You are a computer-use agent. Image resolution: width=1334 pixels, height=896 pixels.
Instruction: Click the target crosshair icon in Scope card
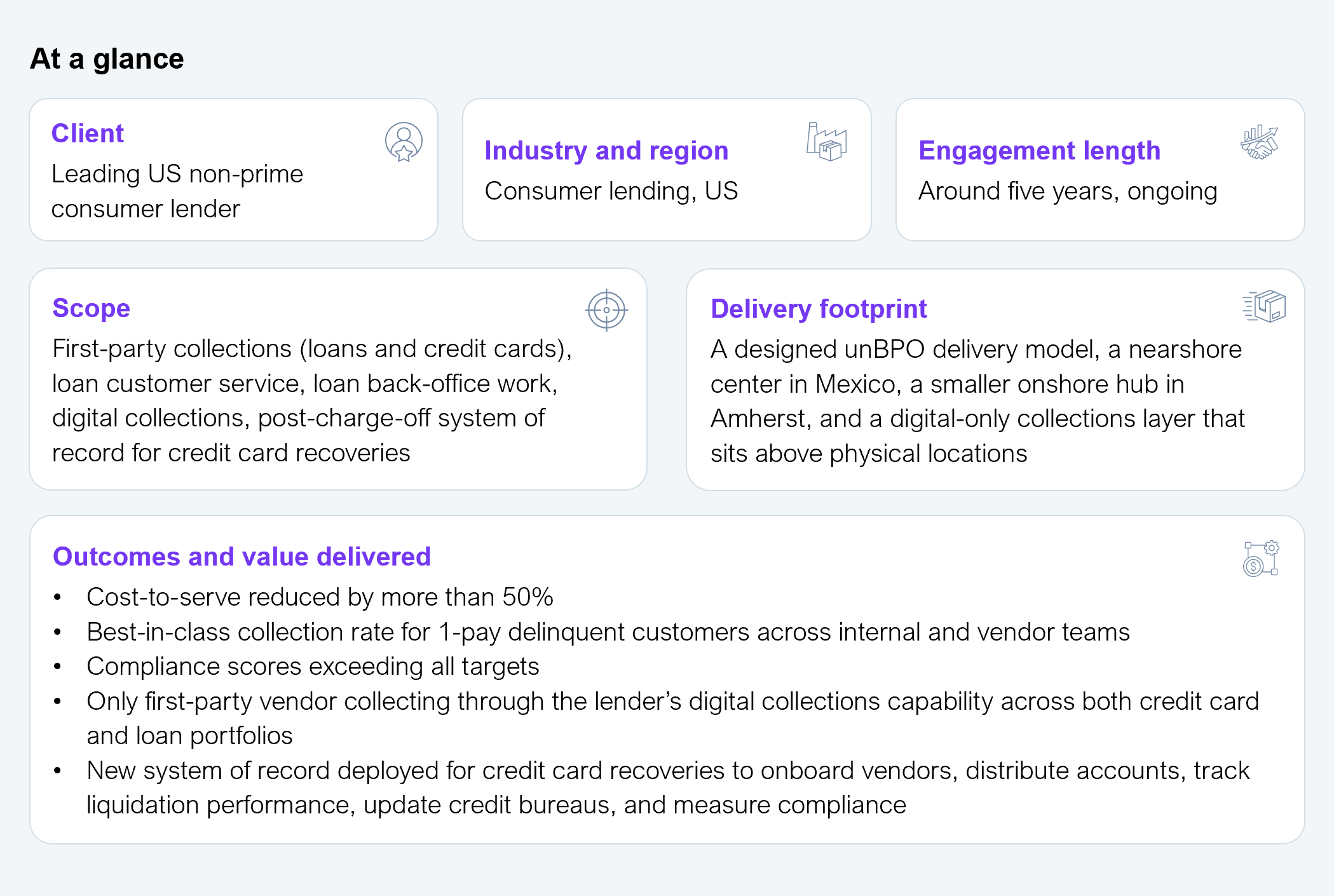pyautogui.click(x=606, y=310)
